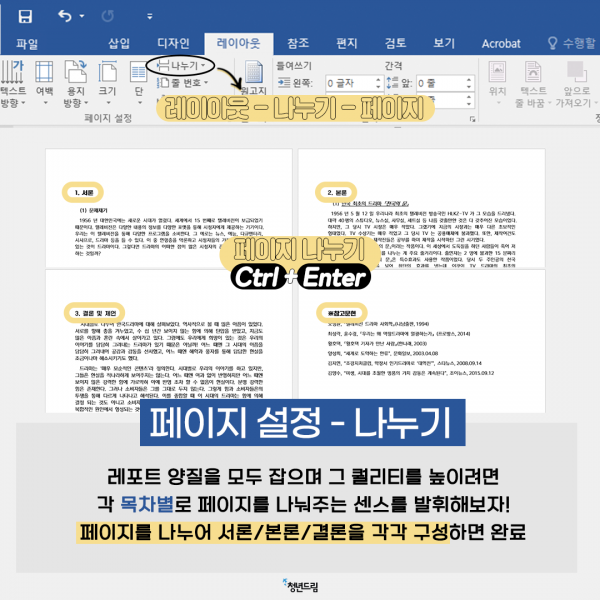The height and width of the screenshot is (600, 600).
Task: Open the 보기 ribbon tab
Action: pyautogui.click(x=444, y=43)
